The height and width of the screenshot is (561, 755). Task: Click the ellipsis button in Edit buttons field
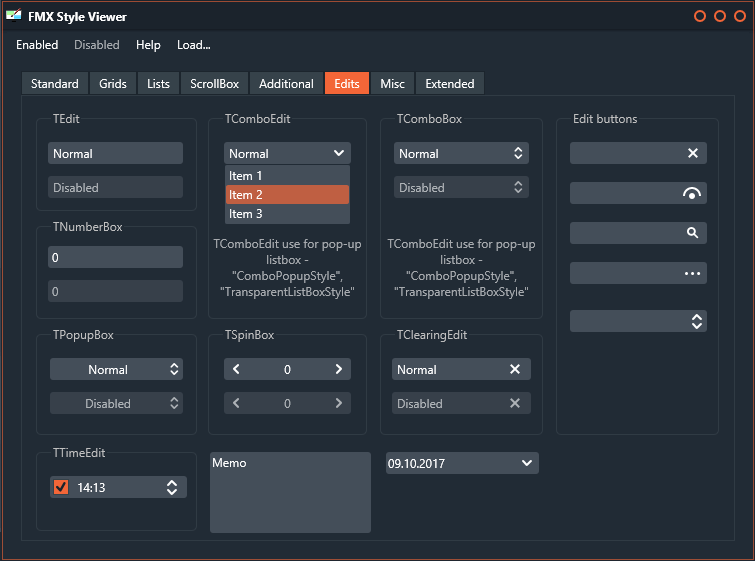[x=692, y=274]
